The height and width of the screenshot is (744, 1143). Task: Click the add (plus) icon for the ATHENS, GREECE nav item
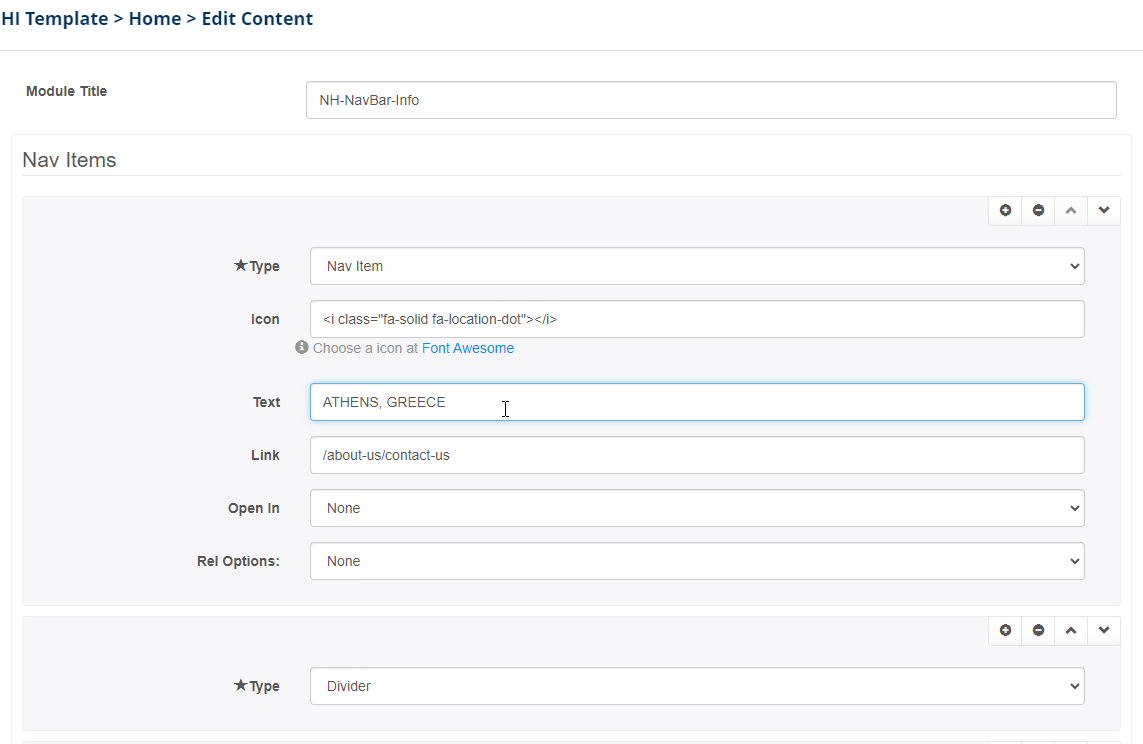pyautogui.click(x=1005, y=211)
